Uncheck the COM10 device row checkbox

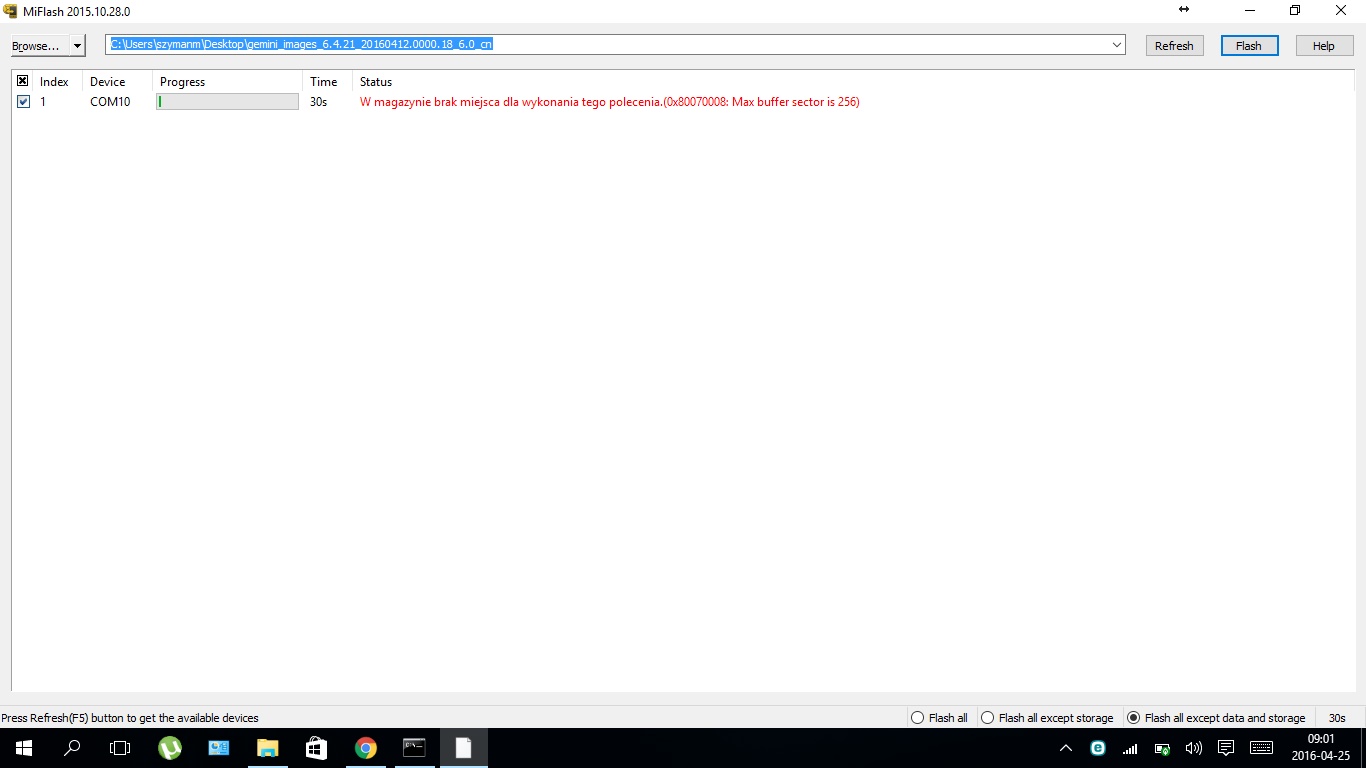[x=23, y=102]
